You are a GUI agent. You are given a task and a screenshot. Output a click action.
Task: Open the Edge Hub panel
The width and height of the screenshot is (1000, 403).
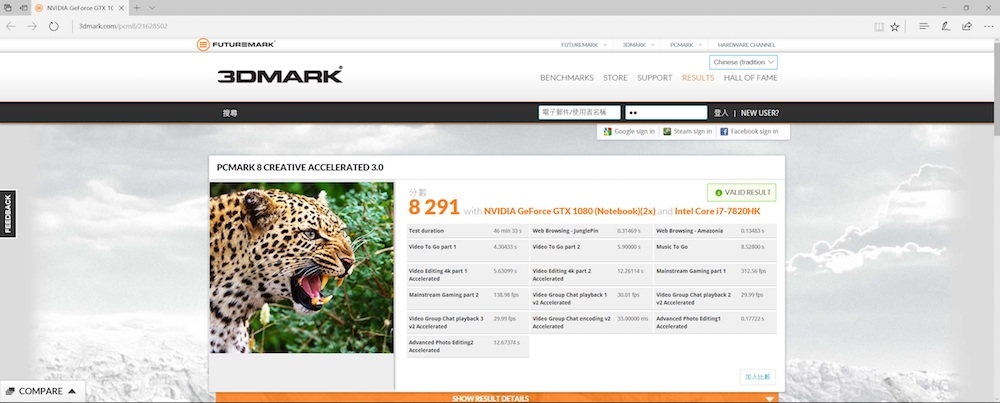[x=923, y=26]
